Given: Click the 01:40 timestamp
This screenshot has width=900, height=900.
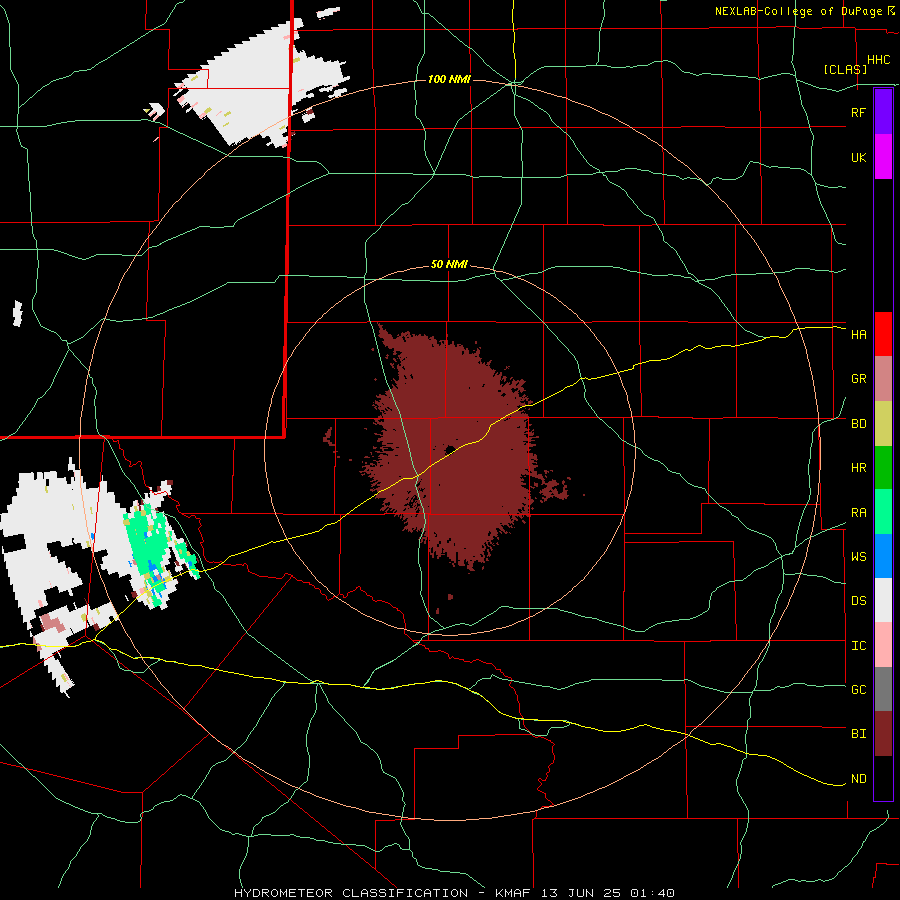Looking at the screenshot, I should click(x=652, y=893).
